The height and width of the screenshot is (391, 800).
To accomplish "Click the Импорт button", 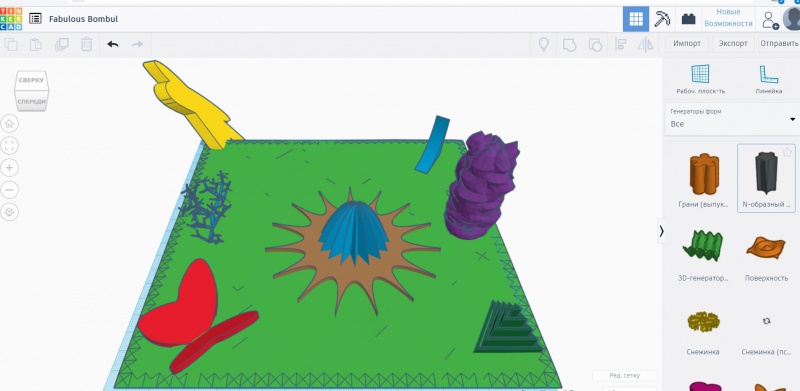I will (687, 43).
